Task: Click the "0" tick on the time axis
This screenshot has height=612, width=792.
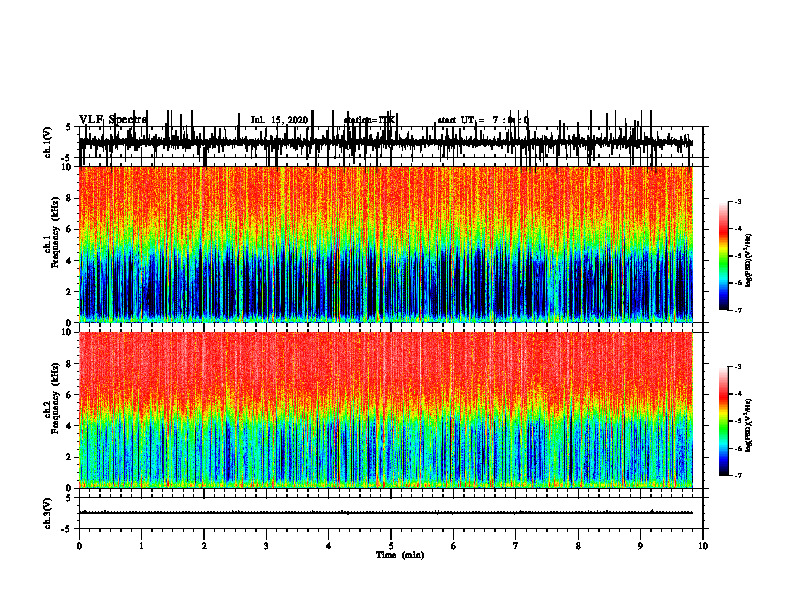Action: (x=79, y=546)
